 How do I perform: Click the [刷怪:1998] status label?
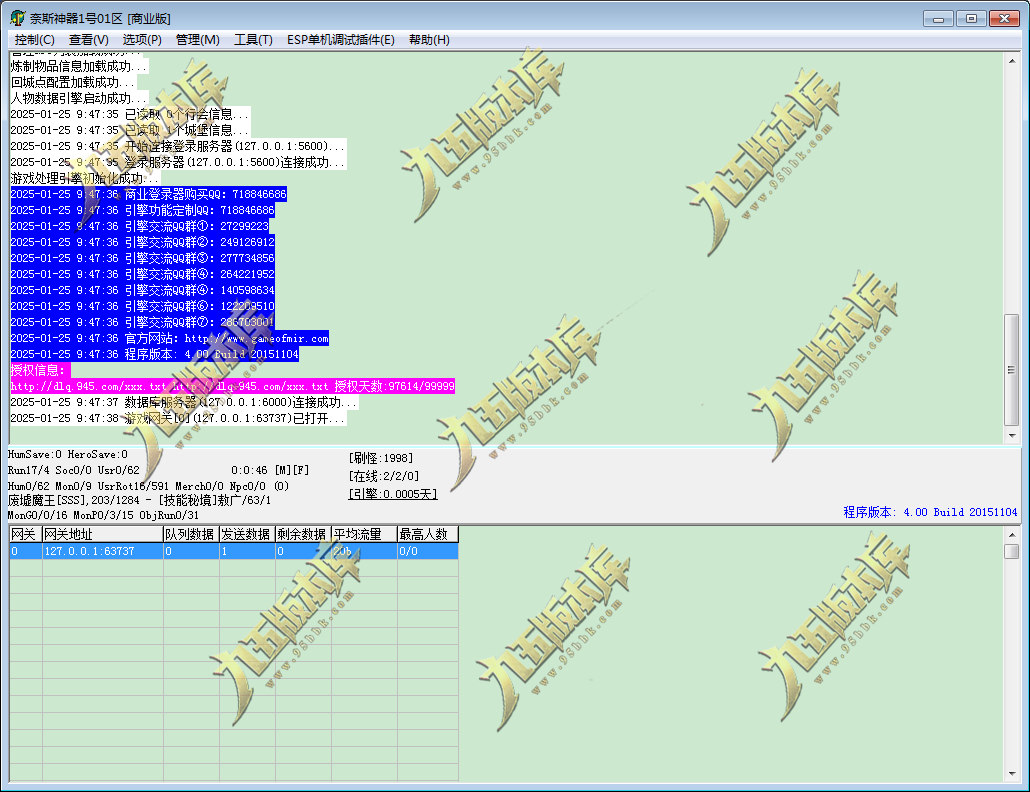[381, 458]
